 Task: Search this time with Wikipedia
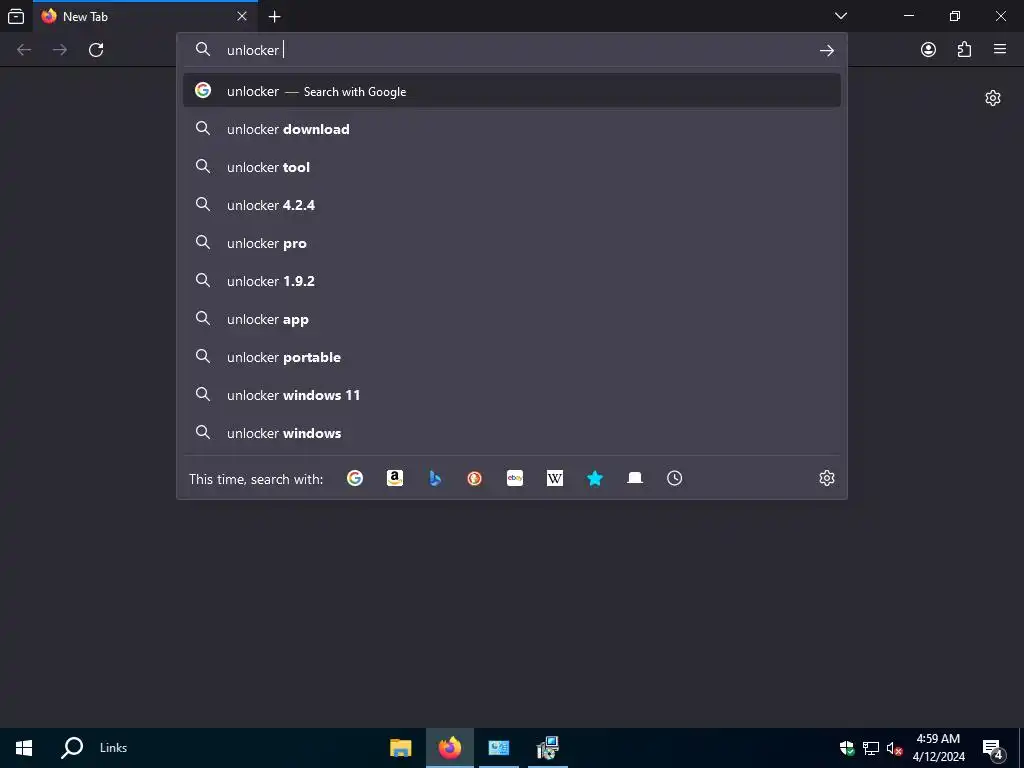coord(554,478)
